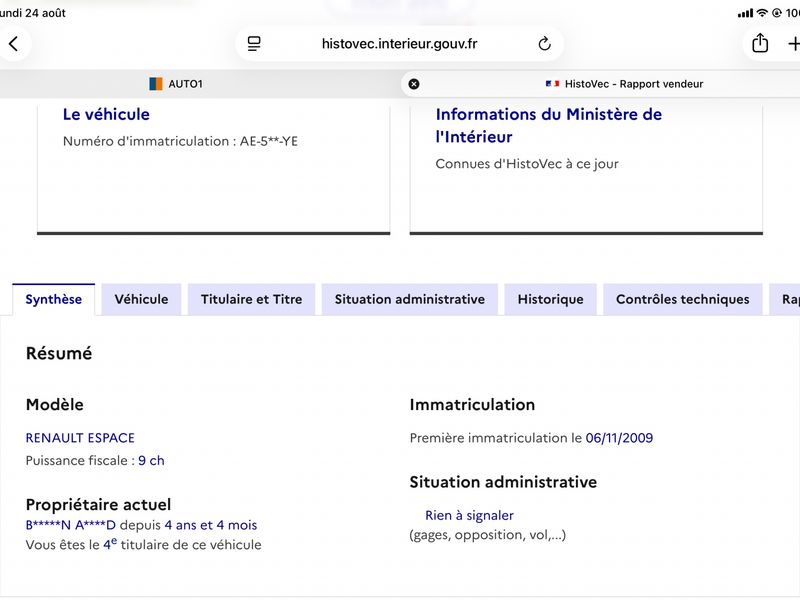Viewport: 800px width, 600px height.
Task: Click the 06/11/2009 registration date
Action: (619, 438)
